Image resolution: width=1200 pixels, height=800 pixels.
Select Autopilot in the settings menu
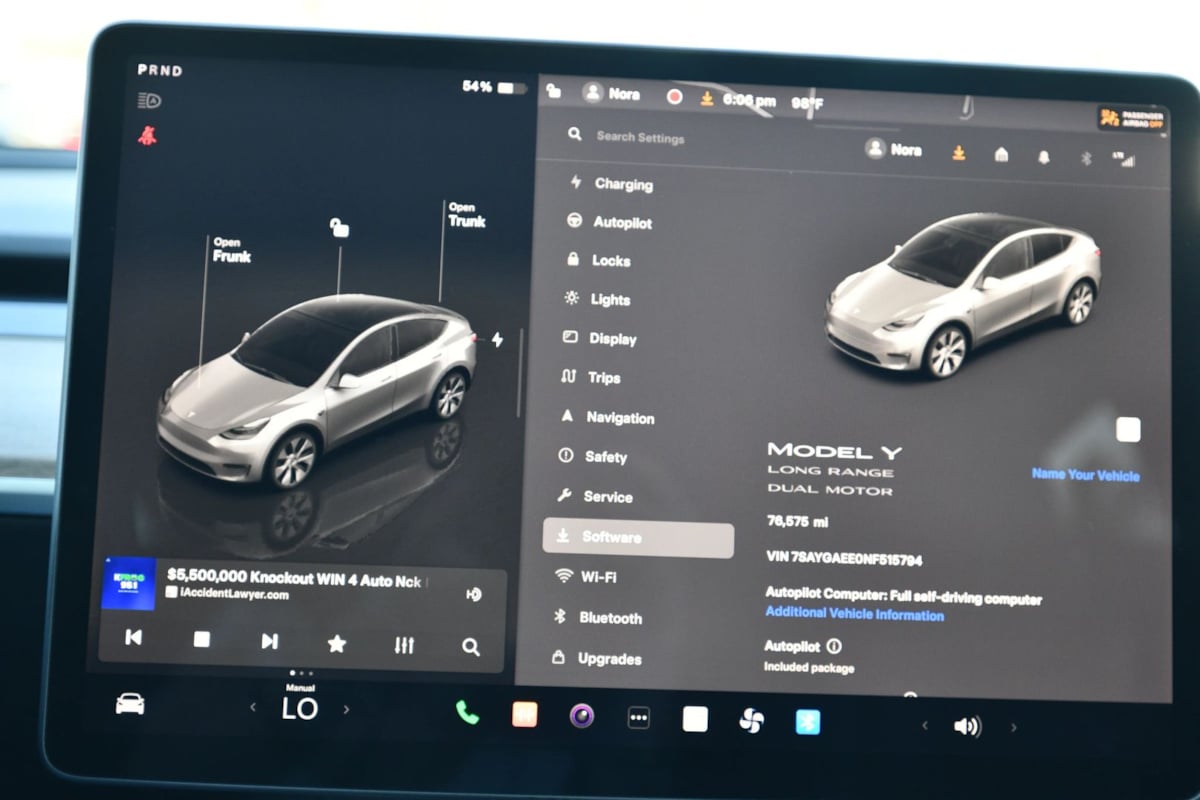(621, 223)
